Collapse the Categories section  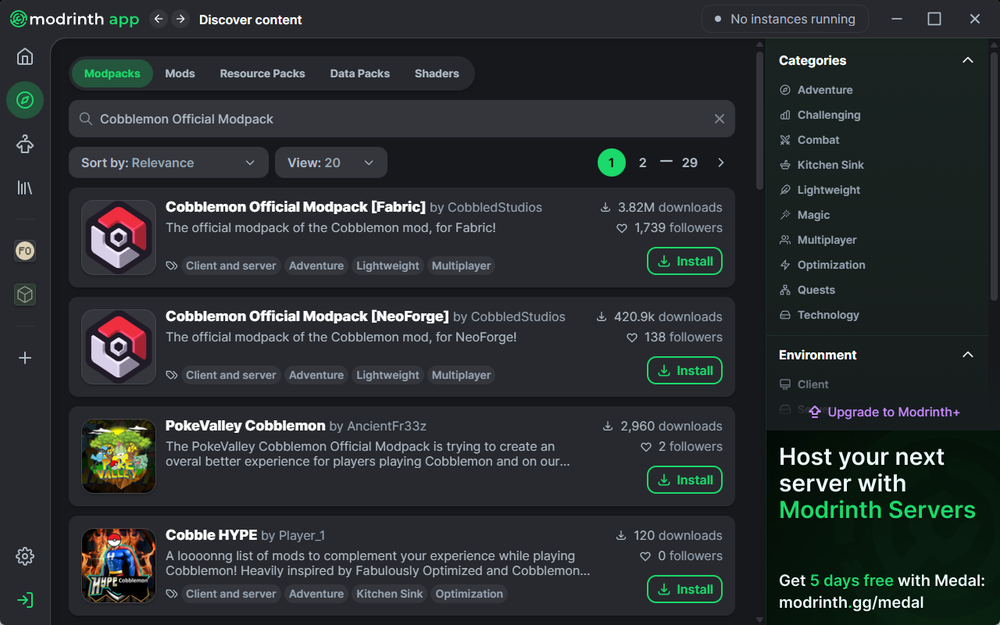[967, 60]
